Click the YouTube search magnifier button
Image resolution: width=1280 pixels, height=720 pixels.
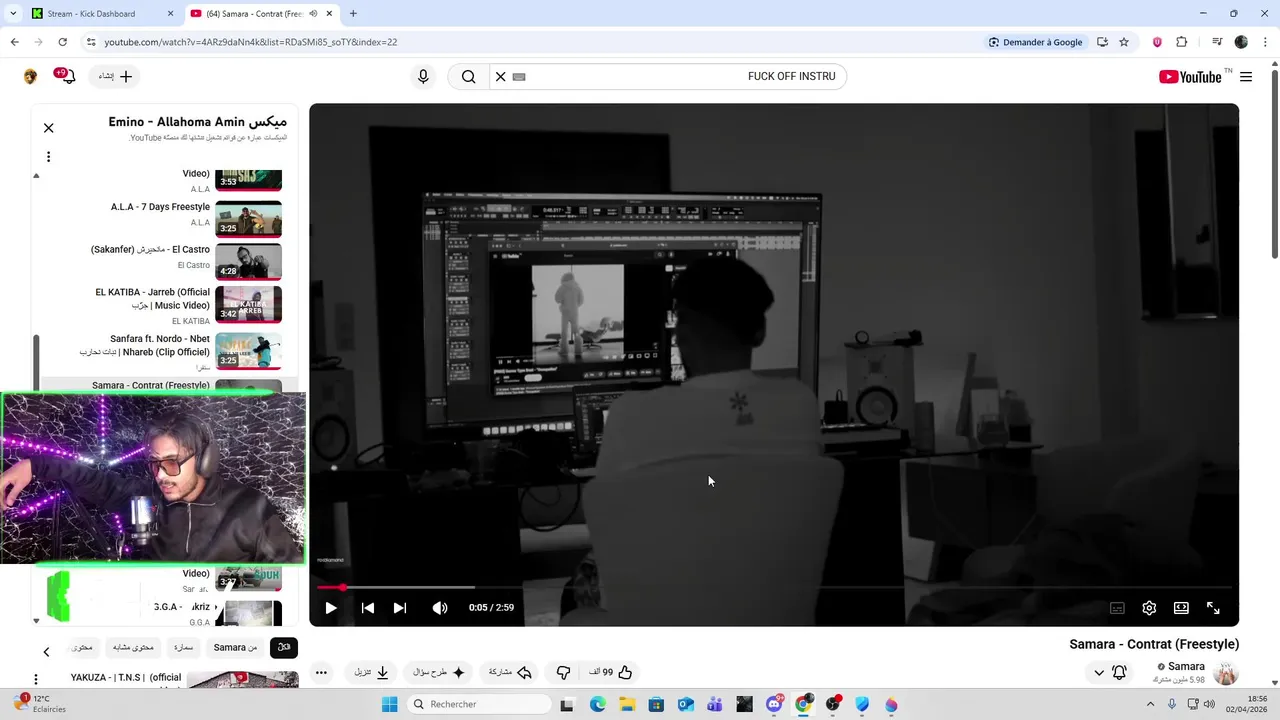[468, 77]
